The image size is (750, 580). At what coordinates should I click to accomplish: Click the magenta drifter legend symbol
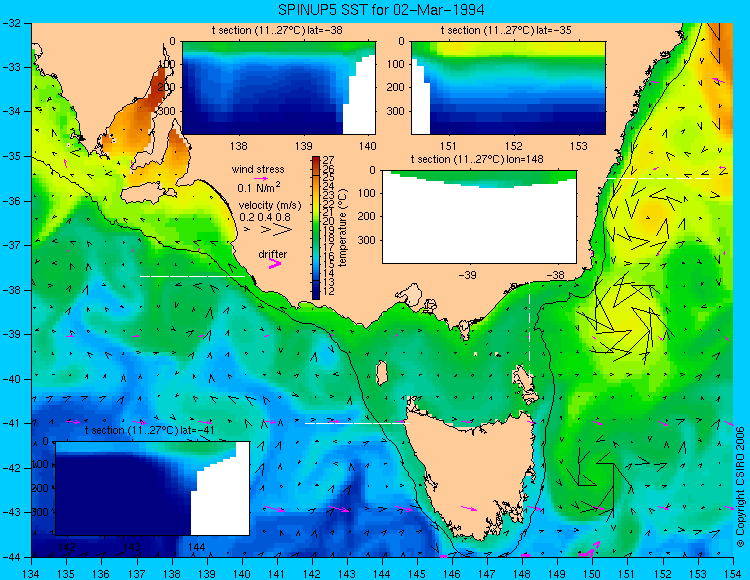[x=275, y=263]
